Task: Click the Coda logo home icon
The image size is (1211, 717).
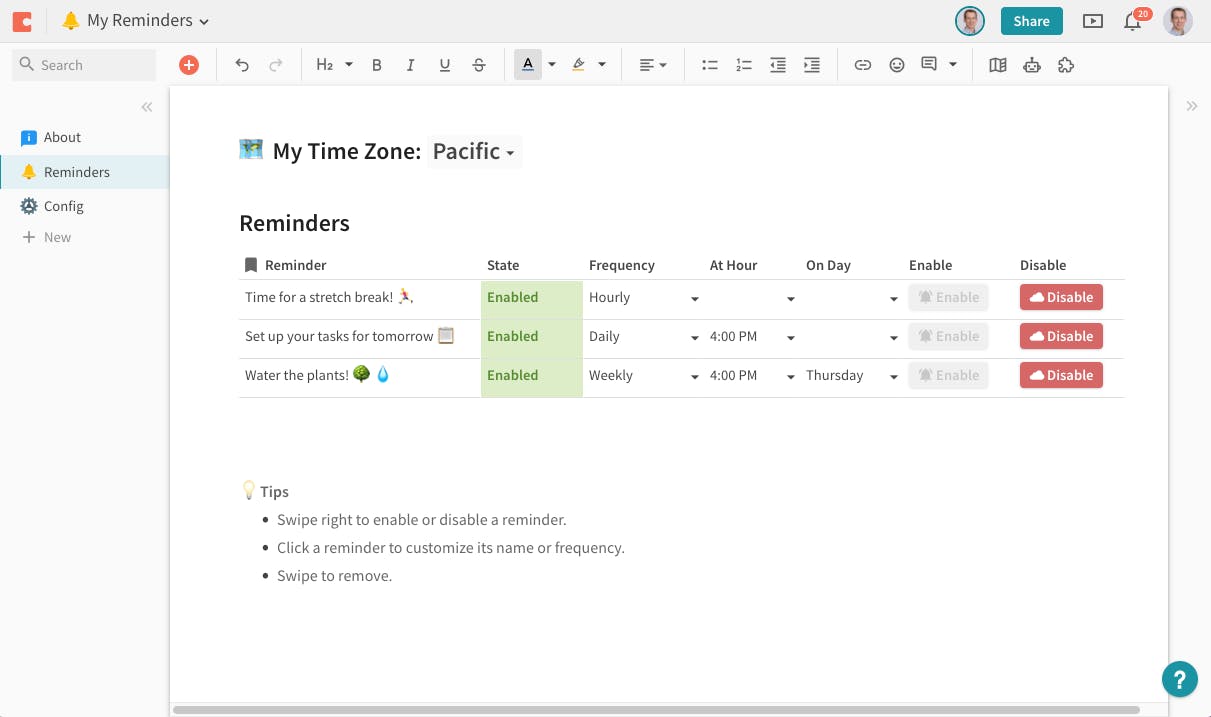Action: pos(22,20)
